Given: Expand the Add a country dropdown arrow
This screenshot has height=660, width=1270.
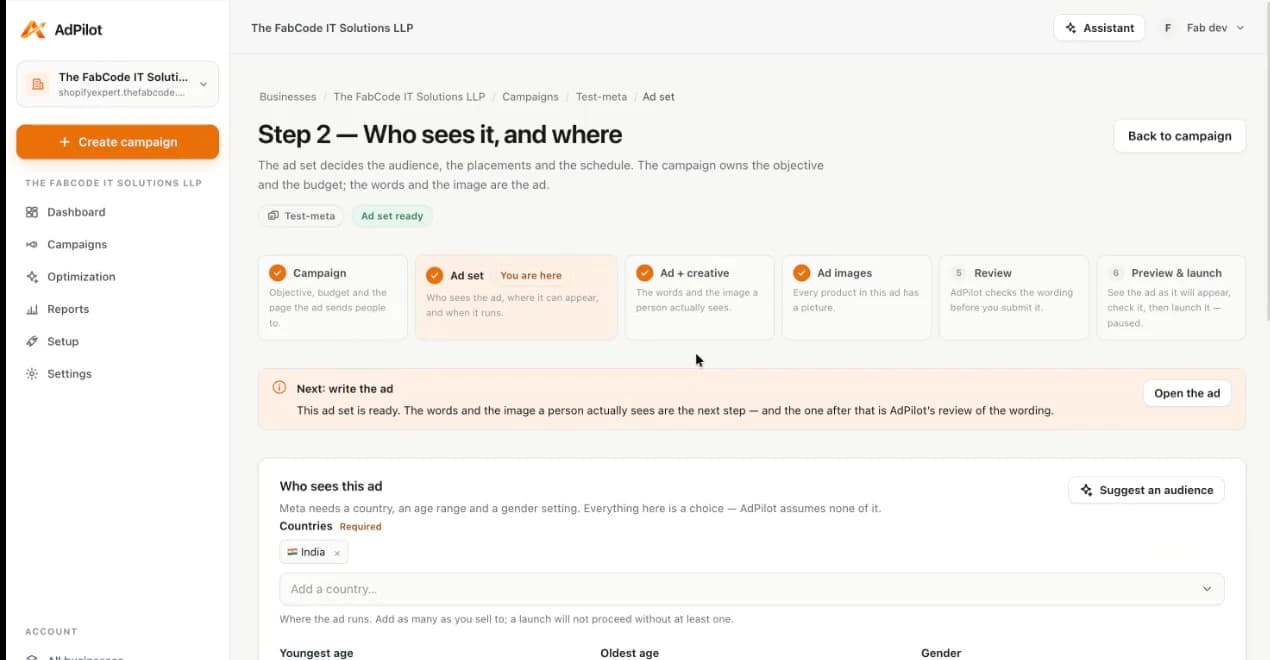Looking at the screenshot, I should [x=1207, y=589].
